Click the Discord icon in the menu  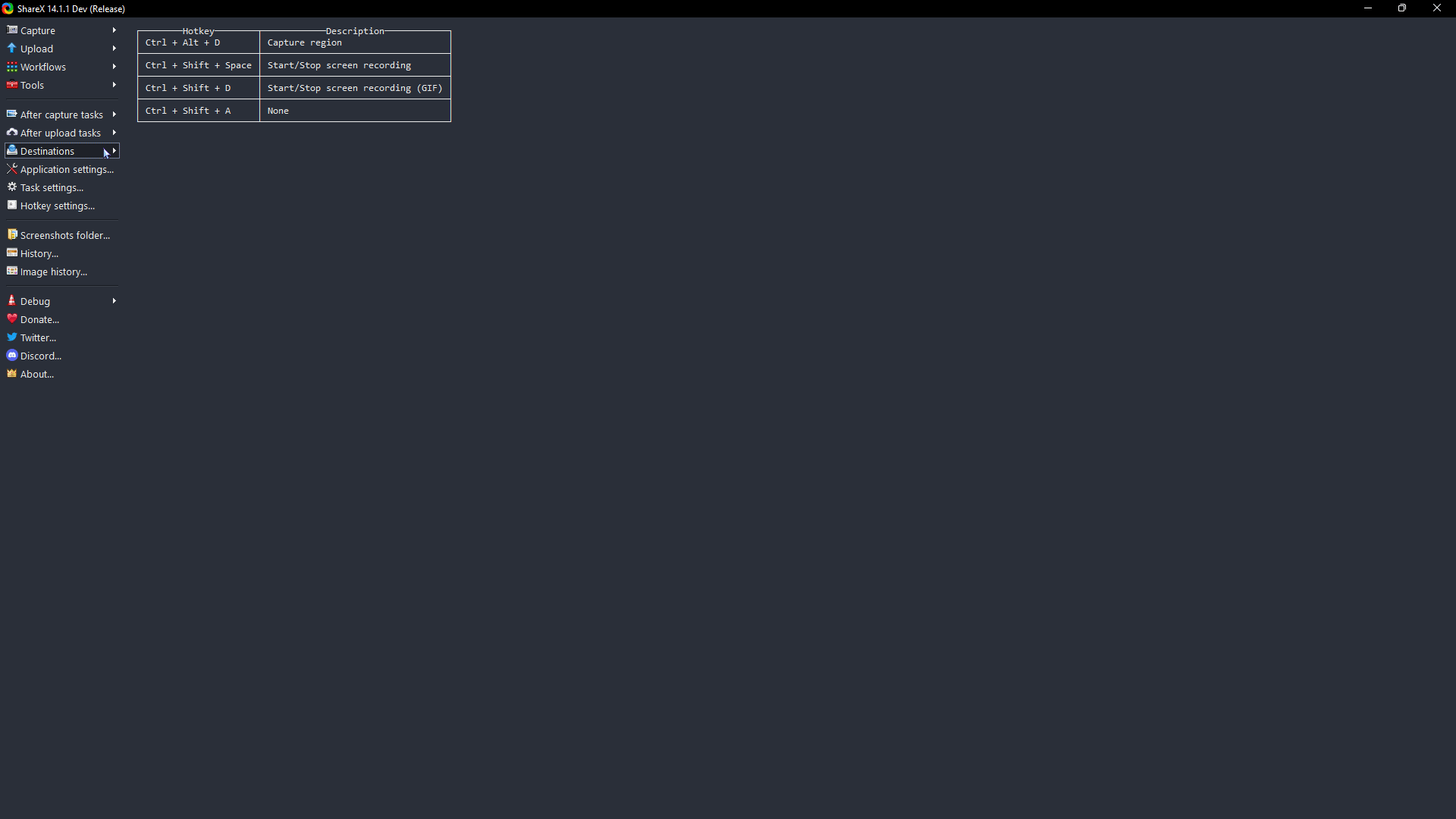click(x=12, y=356)
